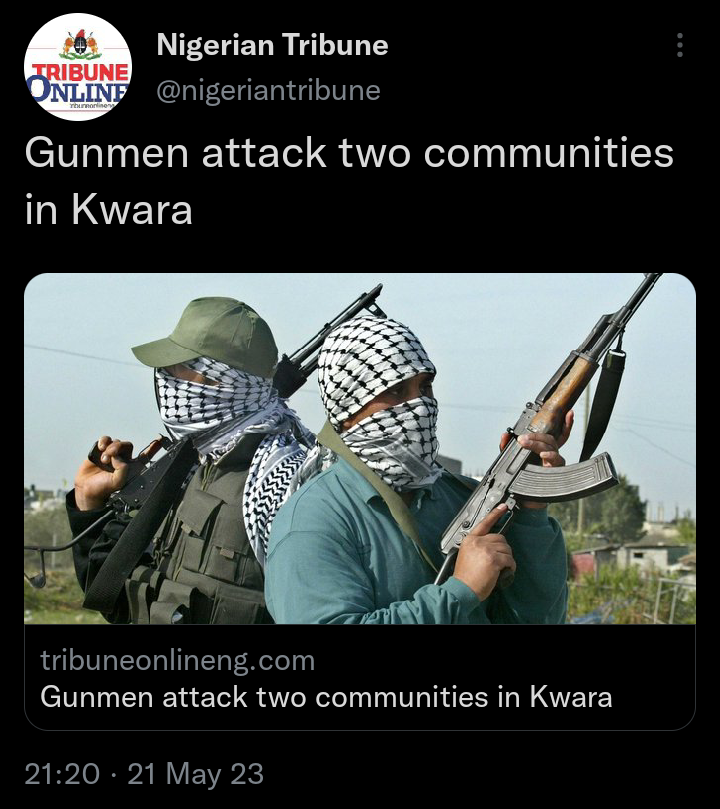Tap the coat of arms in avatar logo
This screenshot has height=809, width=720.
click(80, 45)
